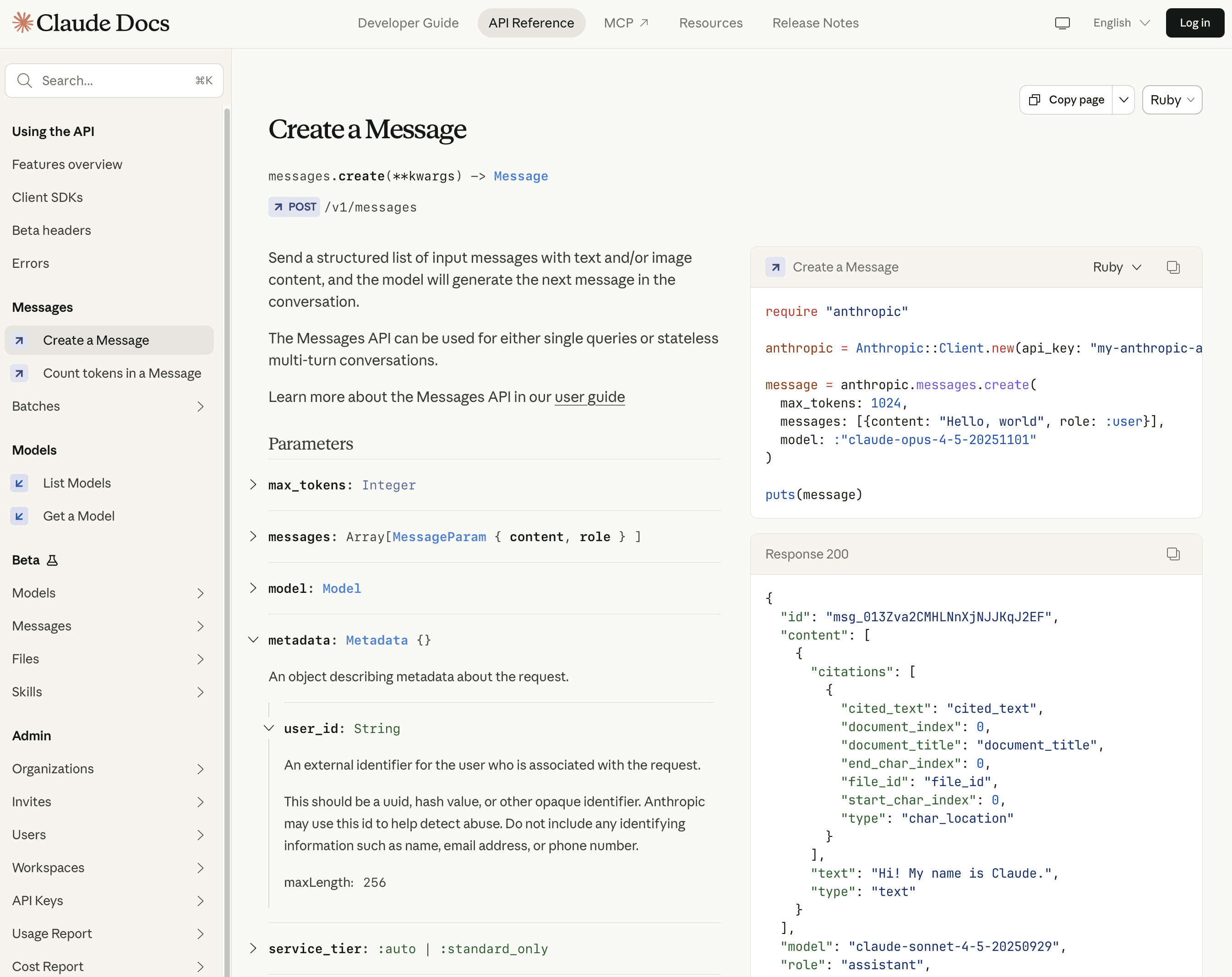This screenshot has width=1232, height=977.
Task: Open the Copy page options arrow
Action: click(1123, 100)
